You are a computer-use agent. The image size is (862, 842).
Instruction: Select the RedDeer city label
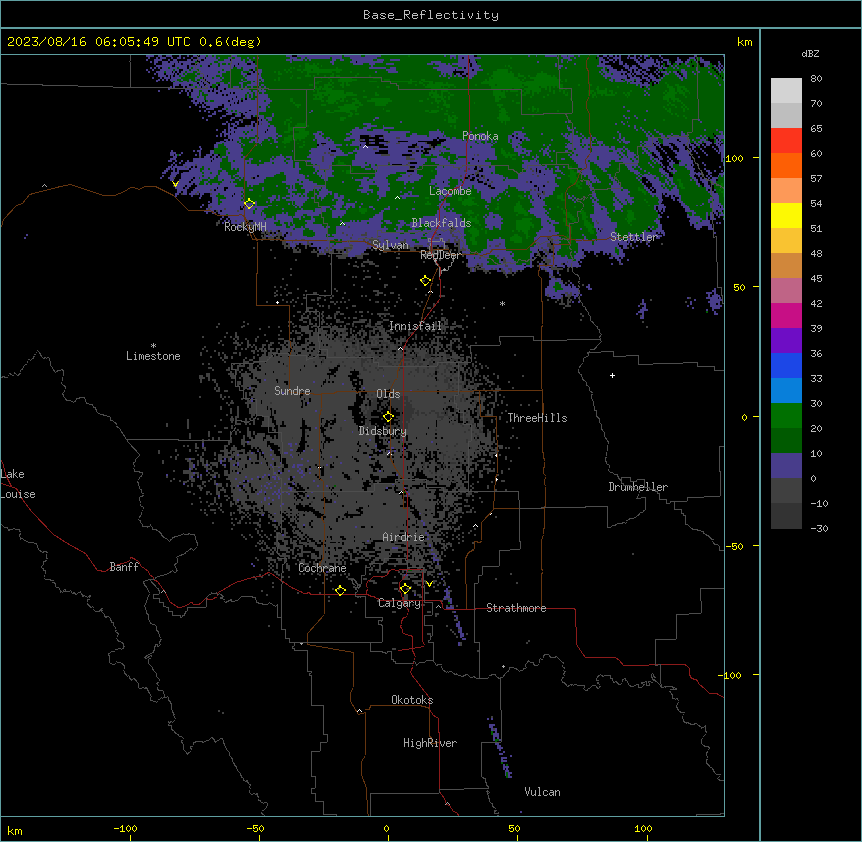pyautogui.click(x=441, y=255)
